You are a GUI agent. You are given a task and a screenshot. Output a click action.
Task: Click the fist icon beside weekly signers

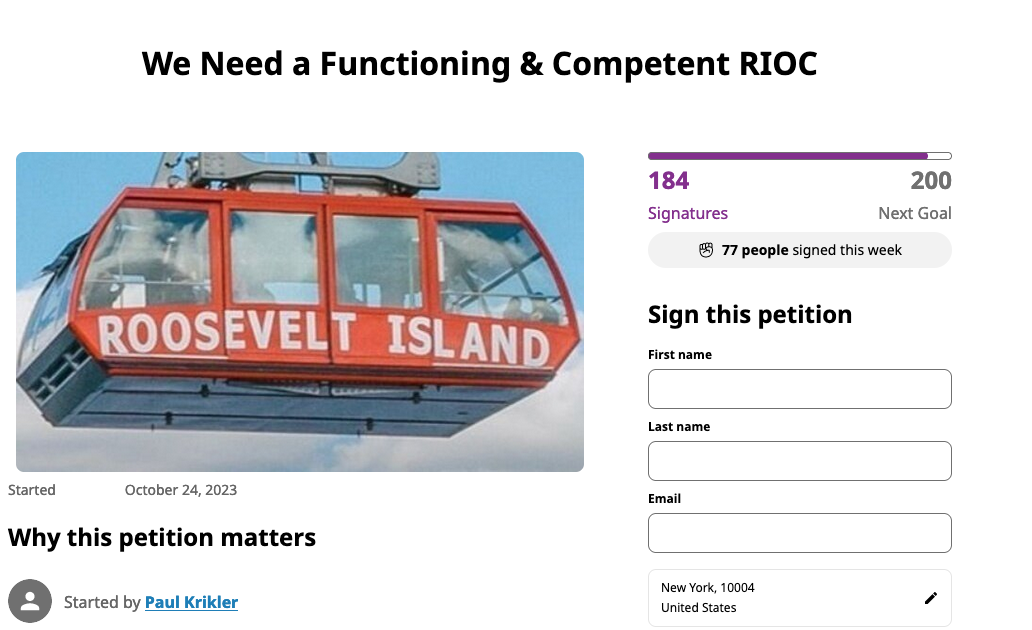tap(706, 250)
